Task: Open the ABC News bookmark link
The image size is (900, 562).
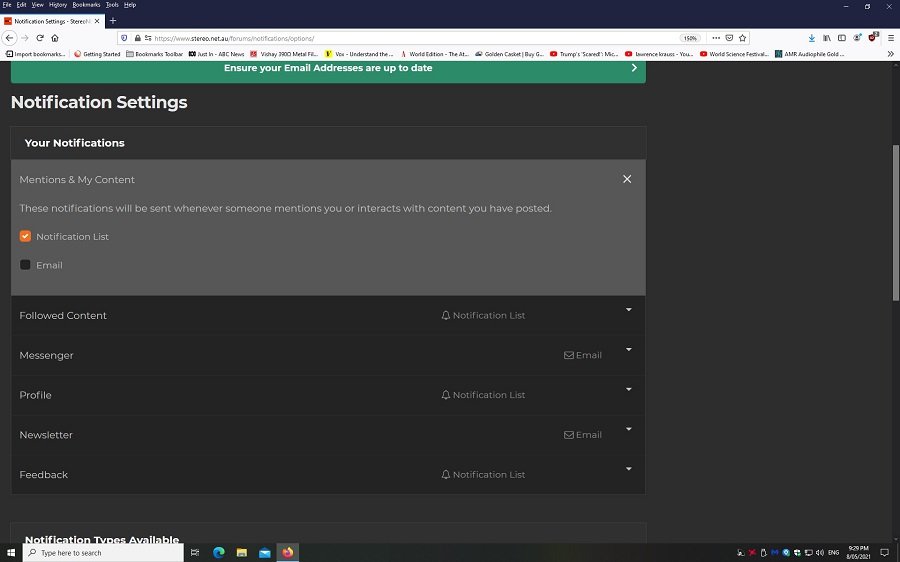Action: pyautogui.click(x=217, y=54)
